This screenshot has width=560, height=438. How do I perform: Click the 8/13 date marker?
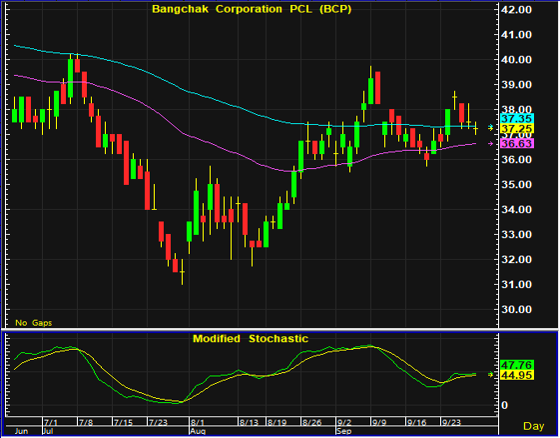[249, 423]
